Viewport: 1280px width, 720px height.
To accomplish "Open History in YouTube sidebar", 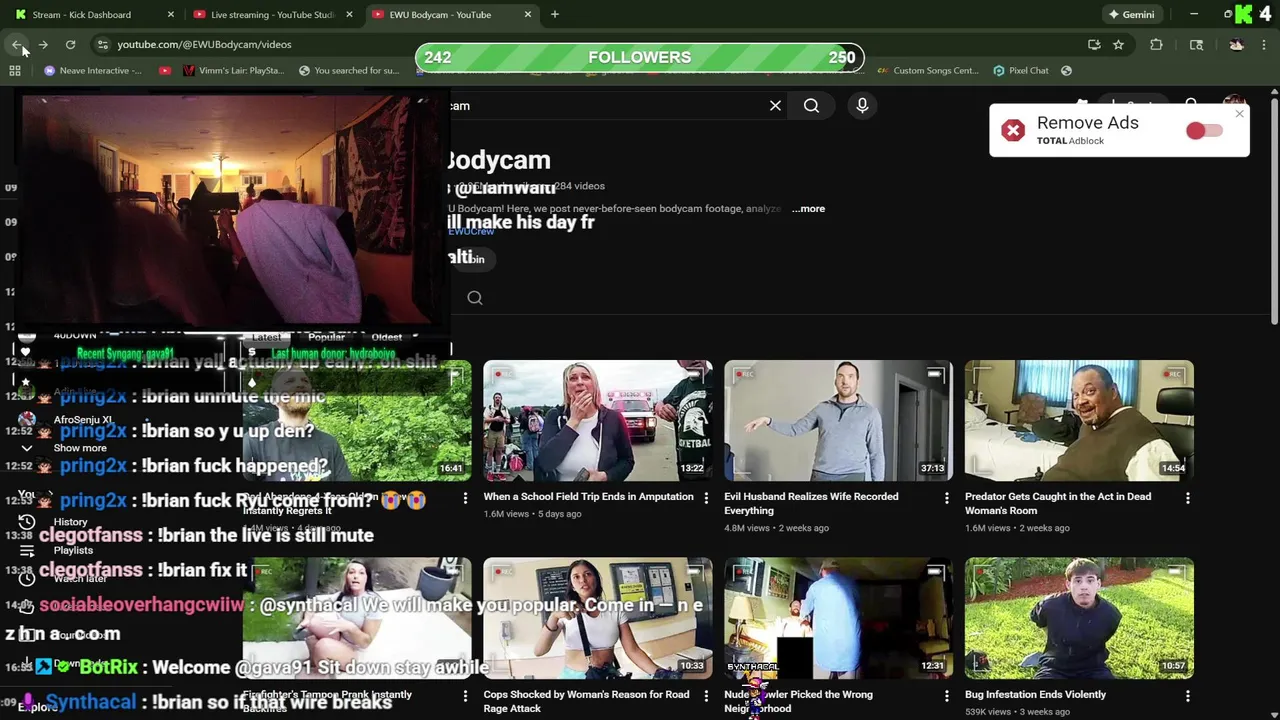I will click(x=70, y=522).
